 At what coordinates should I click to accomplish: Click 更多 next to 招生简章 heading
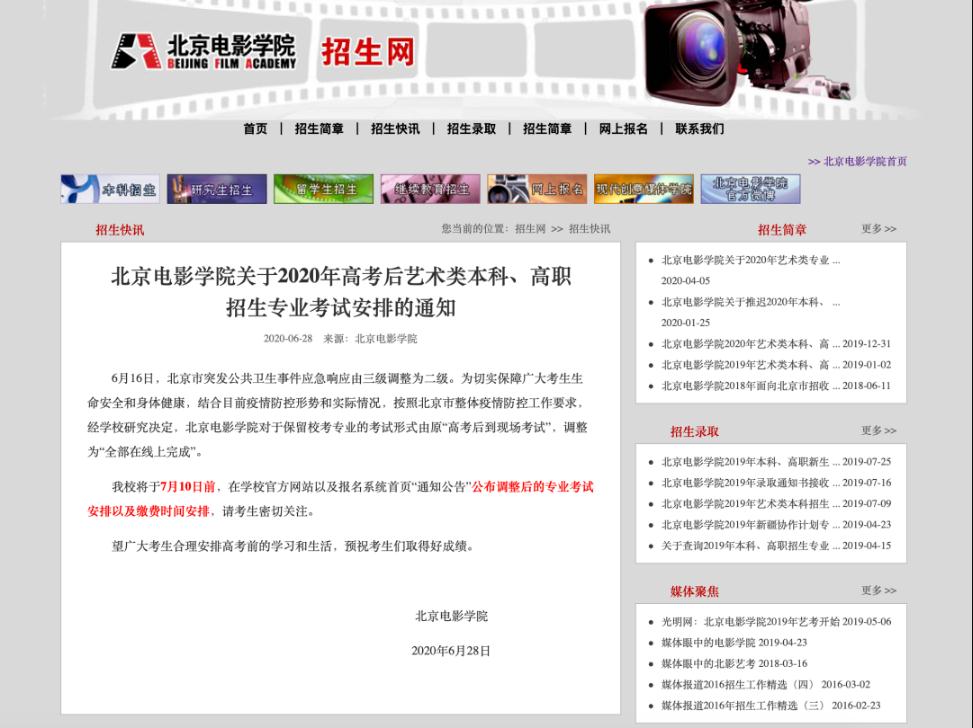click(879, 229)
